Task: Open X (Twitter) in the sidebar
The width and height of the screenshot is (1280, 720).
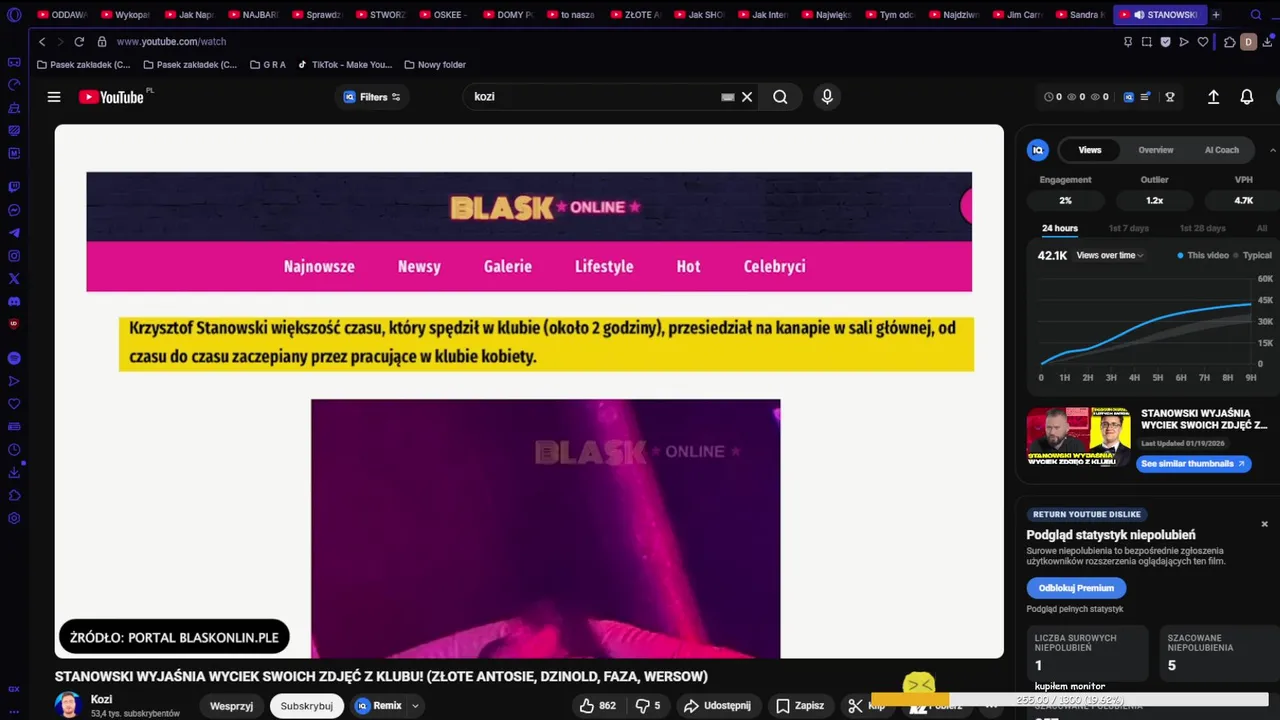Action: (14, 279)
